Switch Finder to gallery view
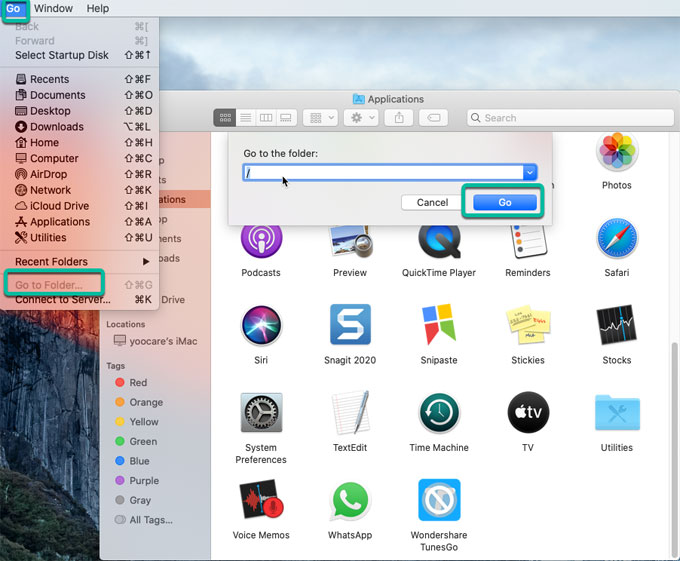This screenshot has width=680, height=561. 286,117
